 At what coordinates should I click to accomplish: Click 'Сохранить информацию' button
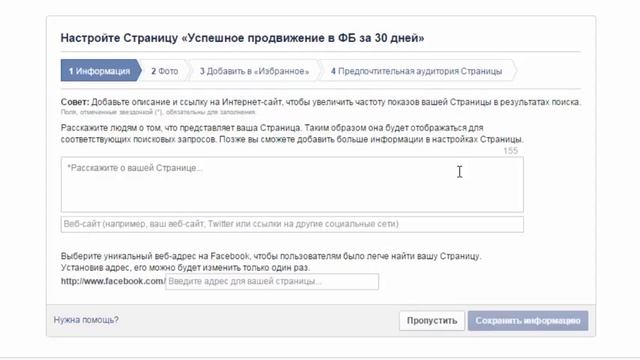(x=528, y=321)
